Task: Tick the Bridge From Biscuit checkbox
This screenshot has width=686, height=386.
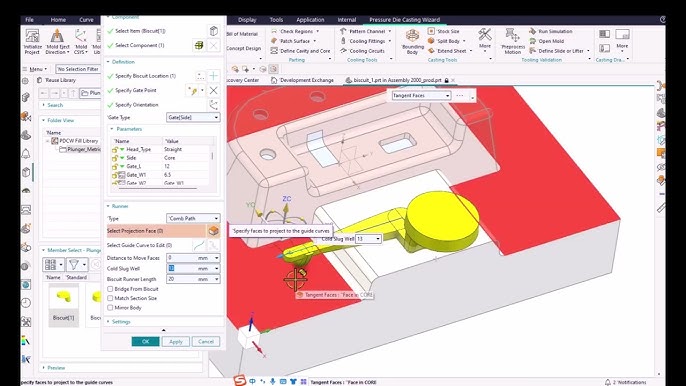Action: click(110, 289)
